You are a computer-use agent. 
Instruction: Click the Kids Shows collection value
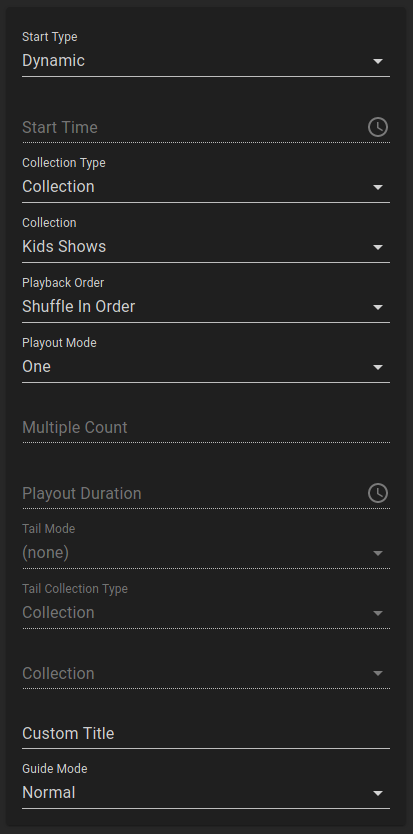pyautogui.click(x=64, y=247)
